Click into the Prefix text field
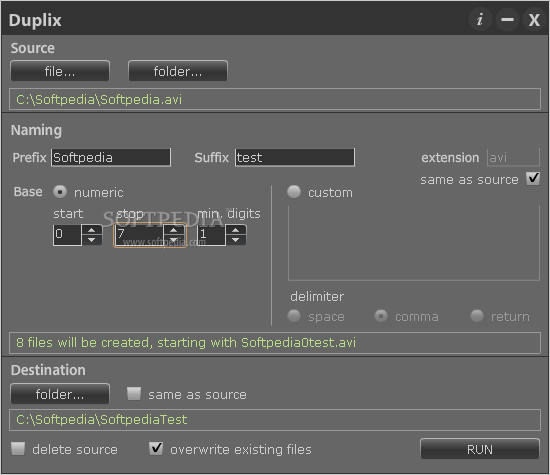550x475 pixels. tap(111, 157)
